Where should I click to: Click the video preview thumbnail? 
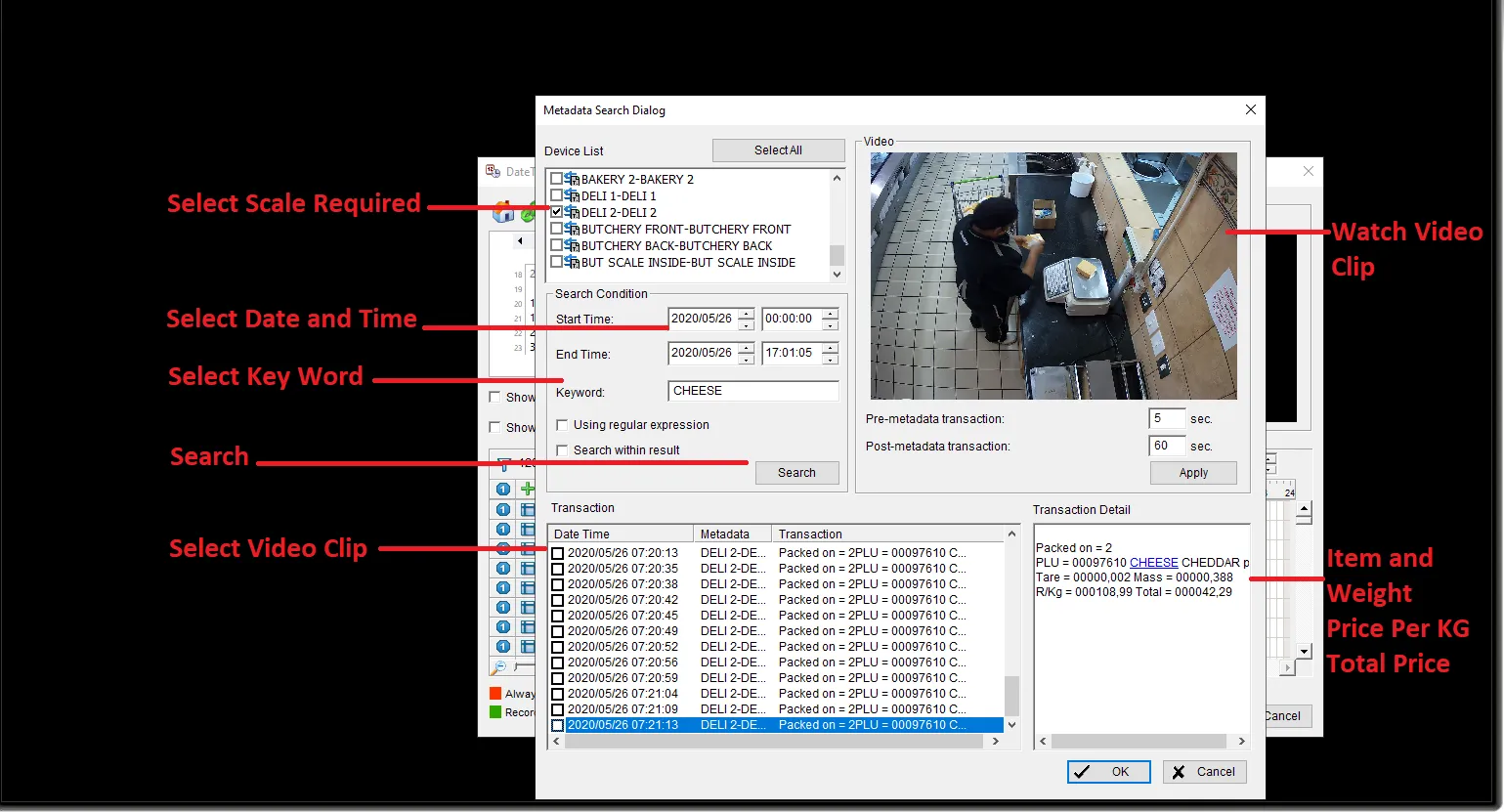pos(1053,276)
